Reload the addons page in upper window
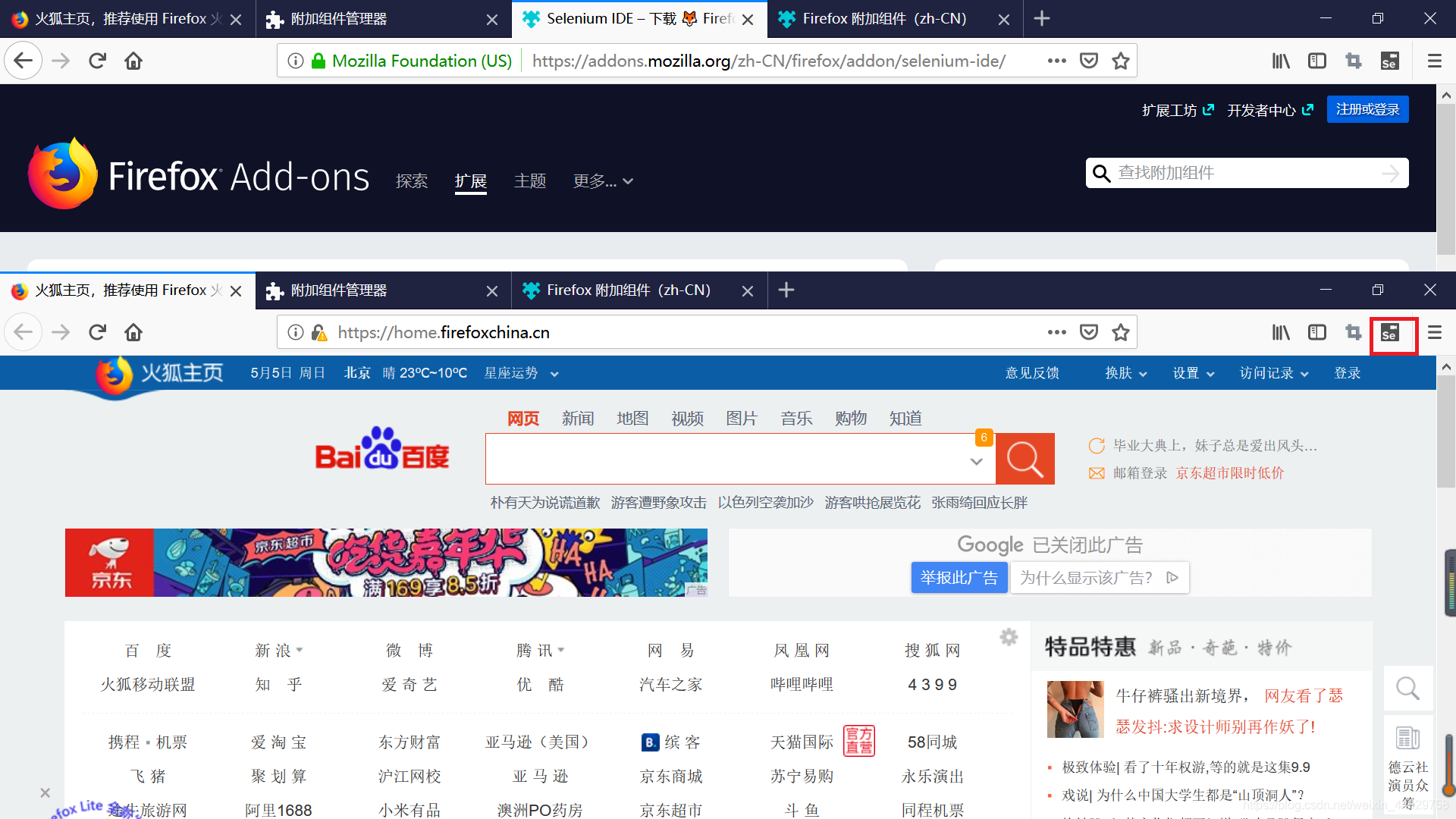This screenshot has width=1456, height=819. click(x=97, y=61)
